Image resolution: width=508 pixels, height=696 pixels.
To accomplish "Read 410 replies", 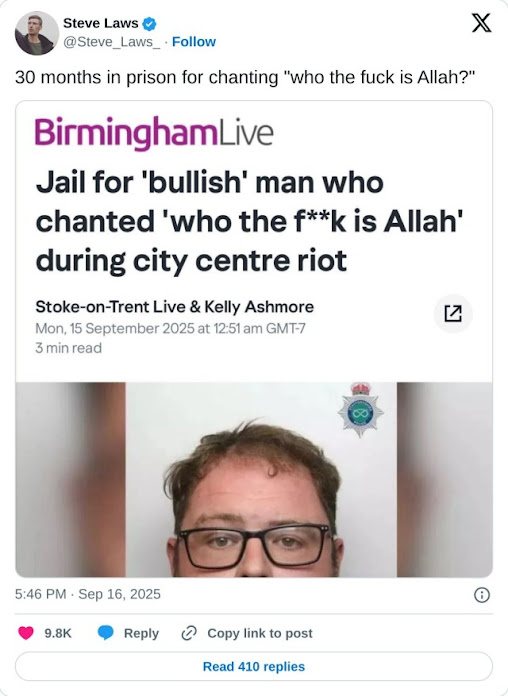I will coord(254,666).
